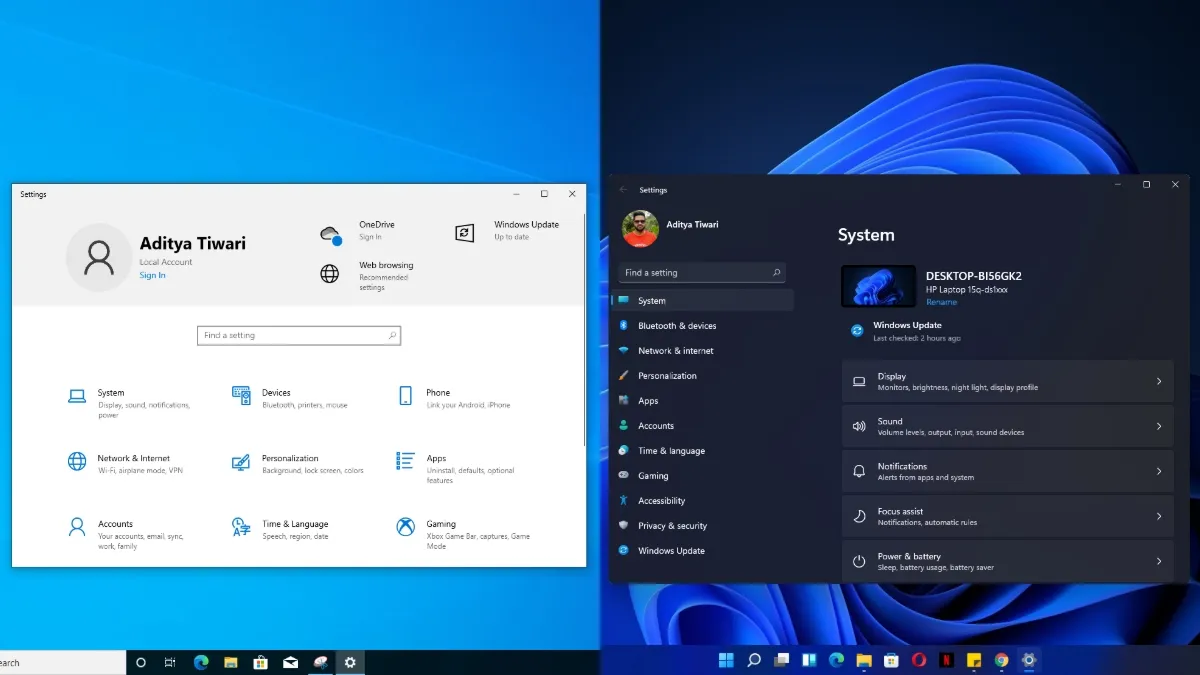Click the Sound speaker icon on System page
The width and height of the screenshot is (1200, 675).
point(859,425)
